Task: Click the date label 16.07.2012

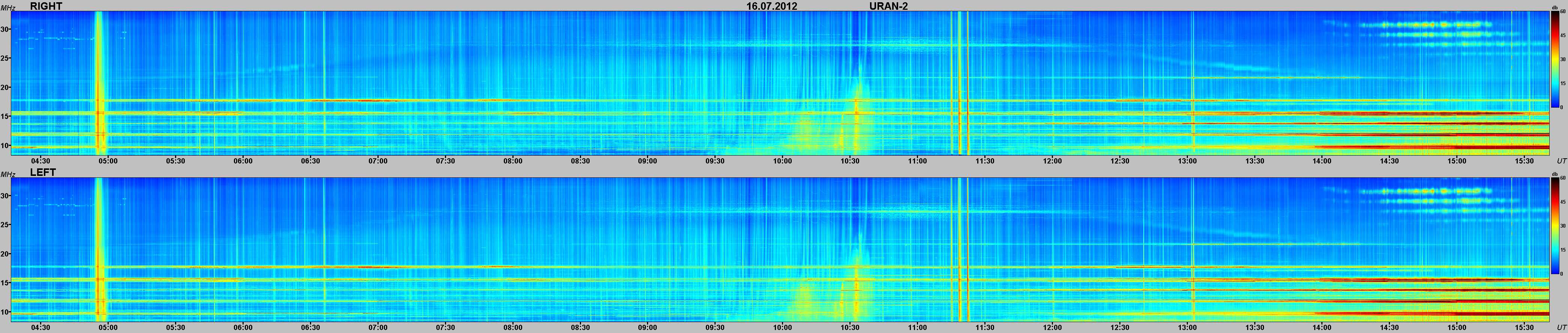Action: (x=772, y=6)
